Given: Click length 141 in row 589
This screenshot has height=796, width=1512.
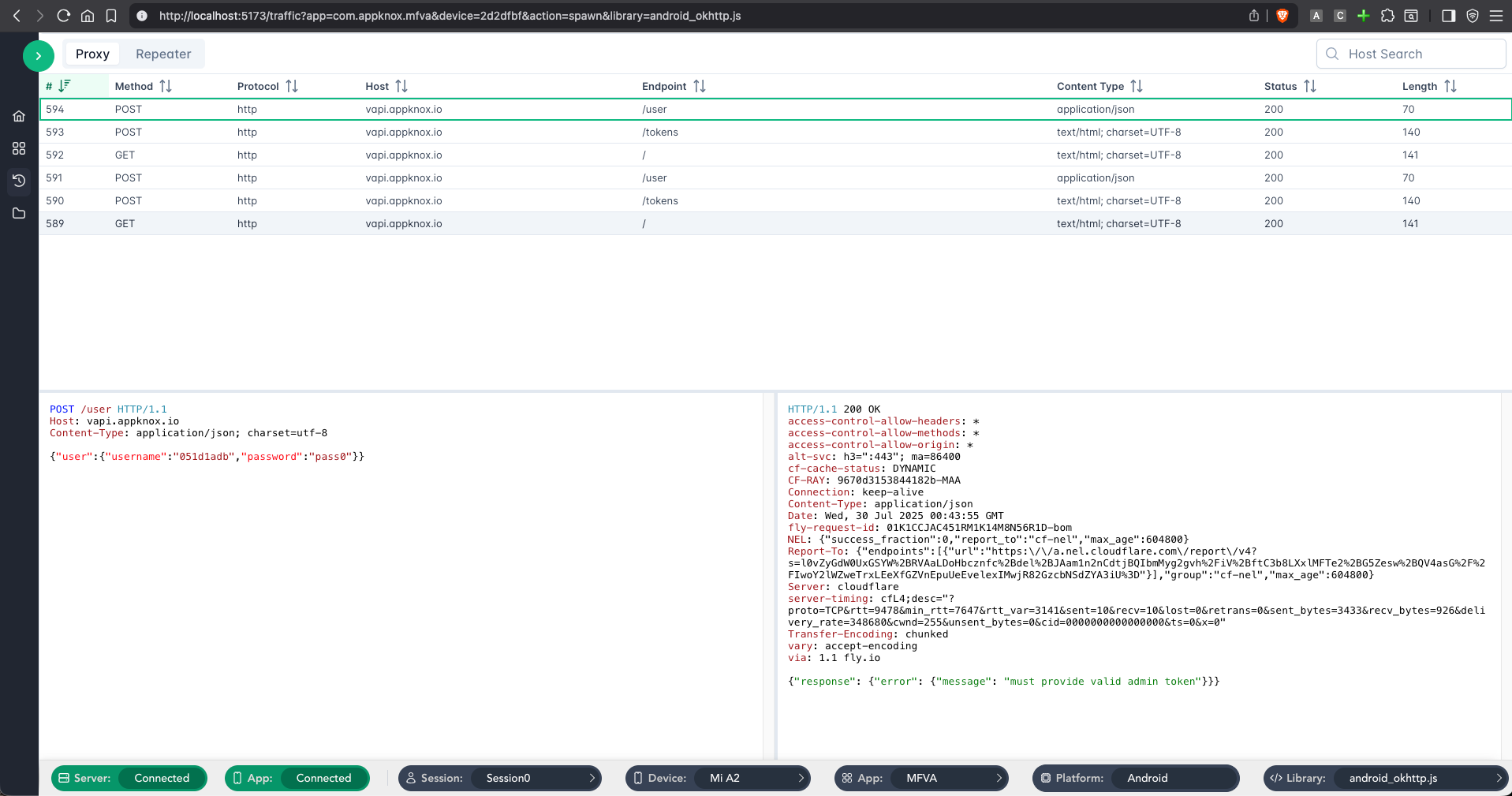Looking at the screenshot, I should coord(1410,223).
